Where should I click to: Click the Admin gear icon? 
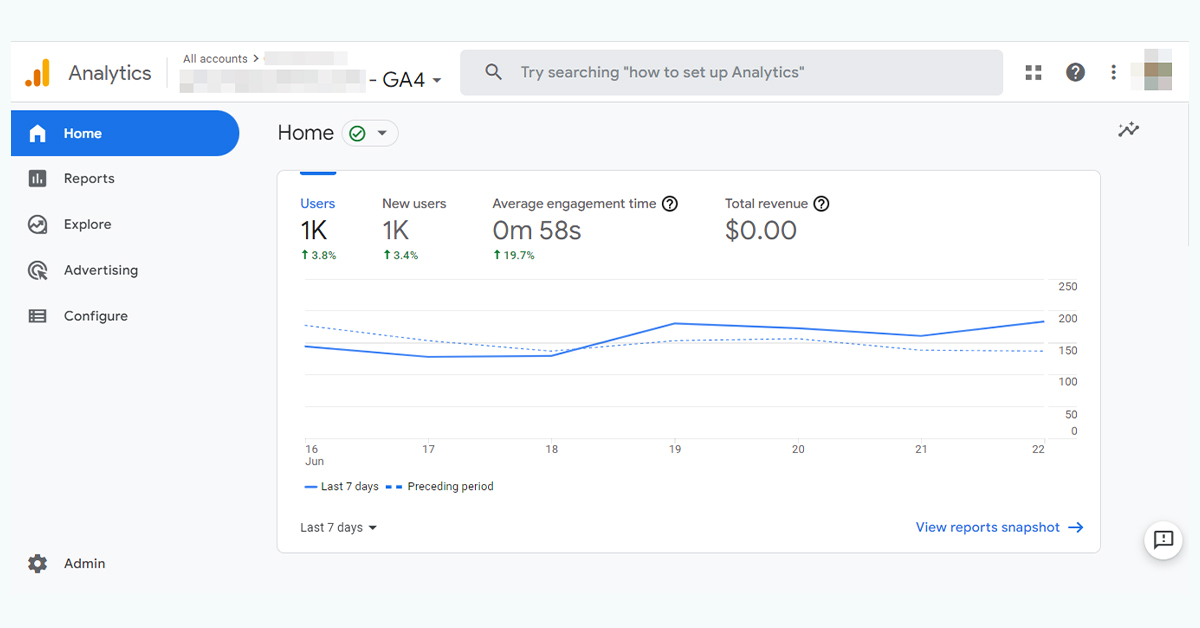click(38, 564)
